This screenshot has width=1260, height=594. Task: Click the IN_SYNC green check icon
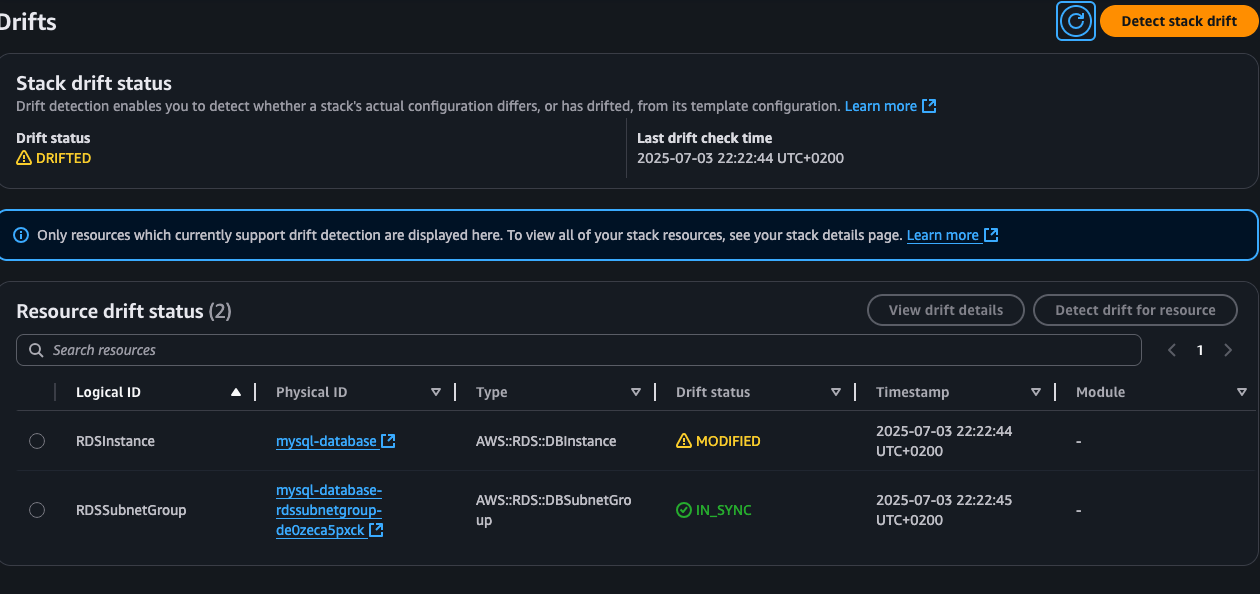click(684, 510)
